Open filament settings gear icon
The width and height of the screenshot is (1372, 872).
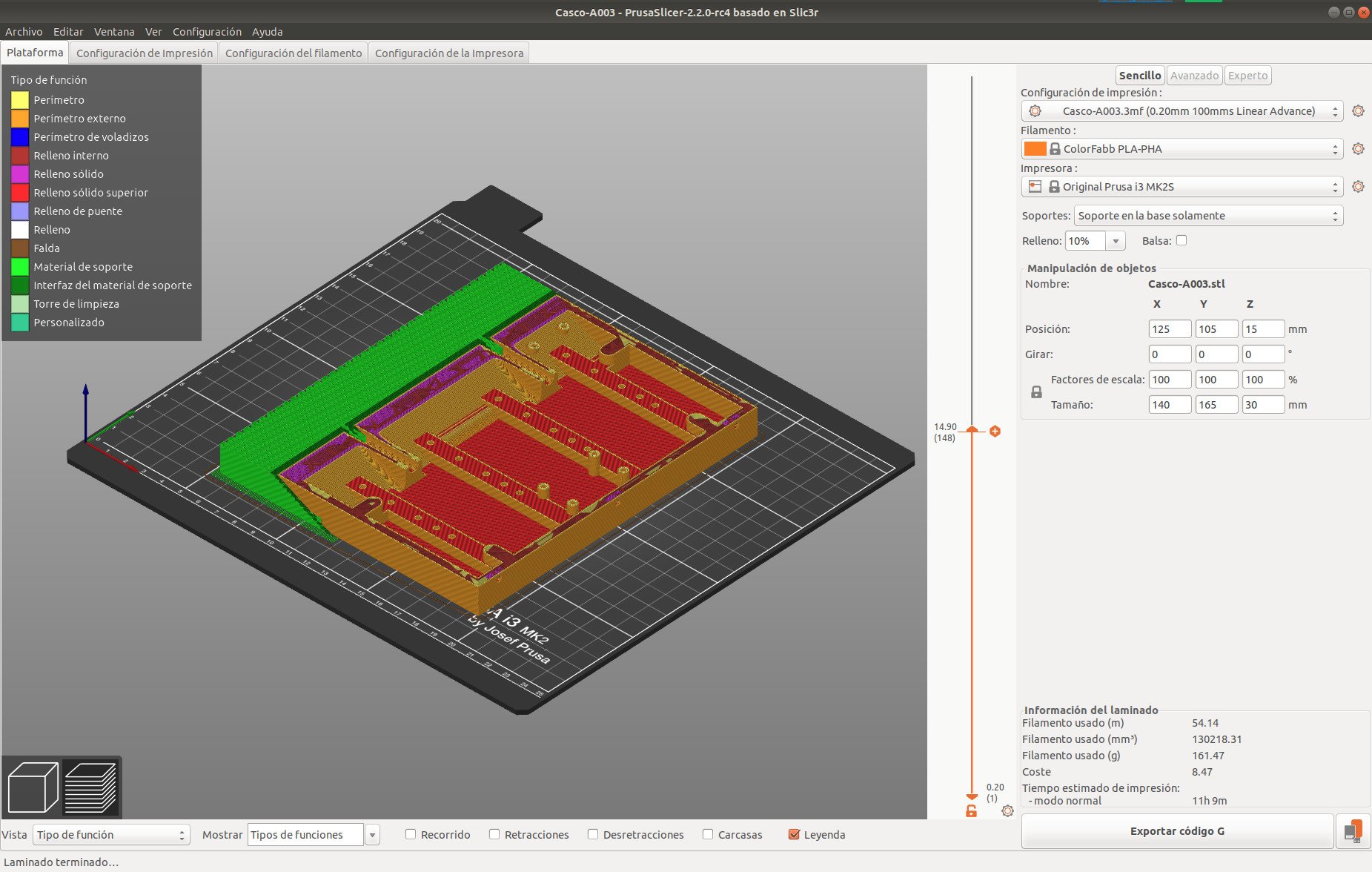point(1358,148)
